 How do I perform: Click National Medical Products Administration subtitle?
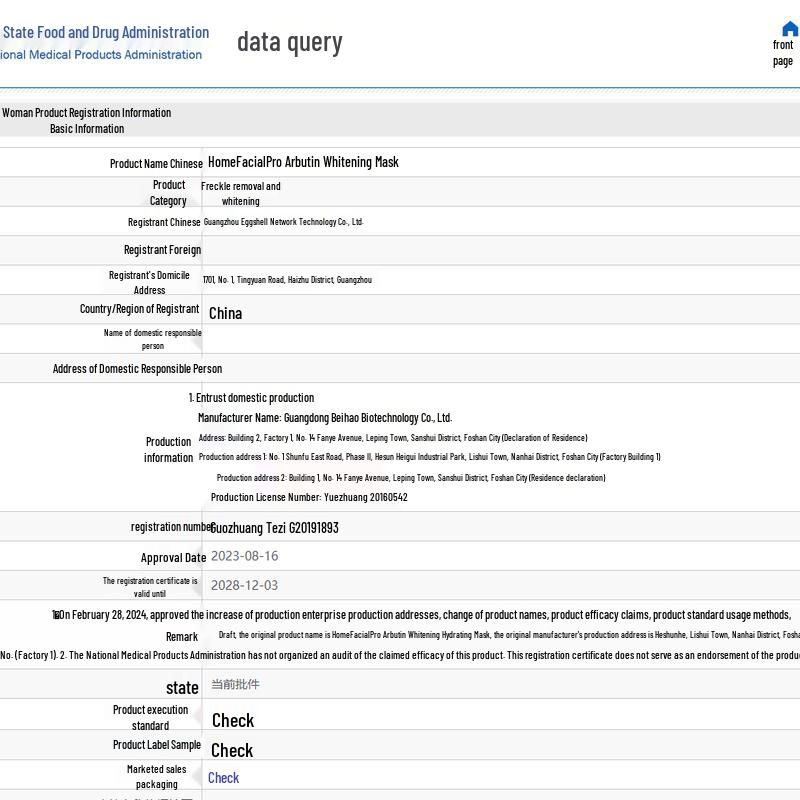tap(101, 55)
